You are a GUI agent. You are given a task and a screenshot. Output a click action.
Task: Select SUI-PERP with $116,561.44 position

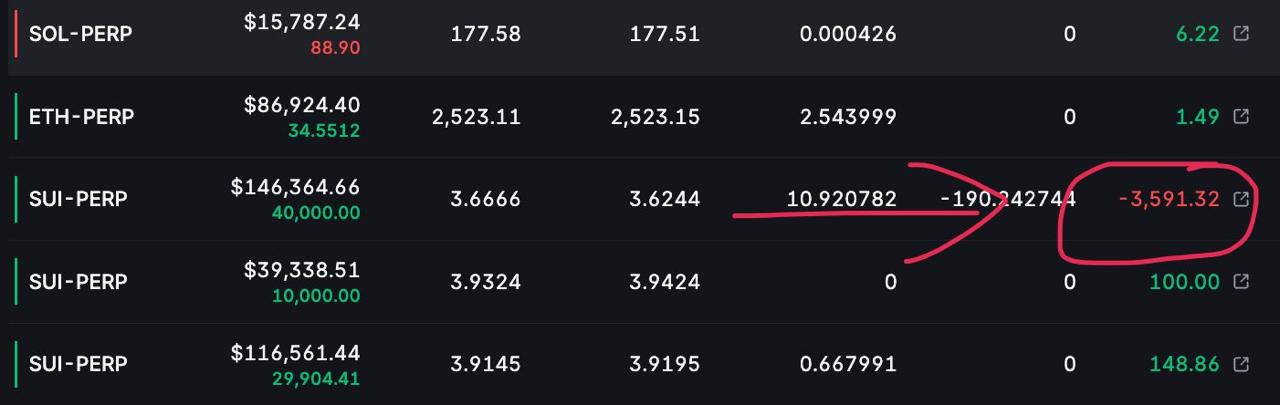[x=78, y=364]
